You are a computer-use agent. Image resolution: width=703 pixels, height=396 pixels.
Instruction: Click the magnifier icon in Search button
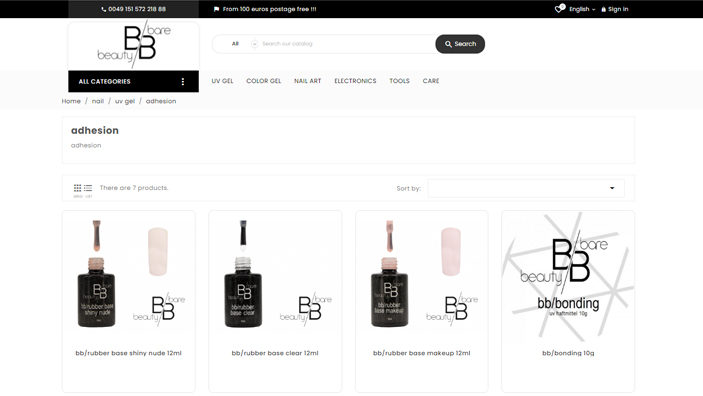[448, 44]
